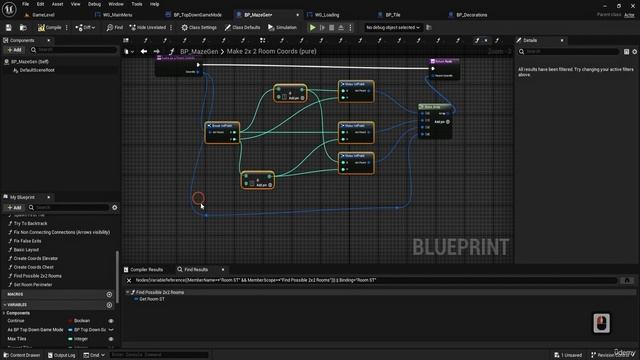Viewport: 640px width, 360px height.
Task: Select Fix False Exits function
Action: point(27,241)
